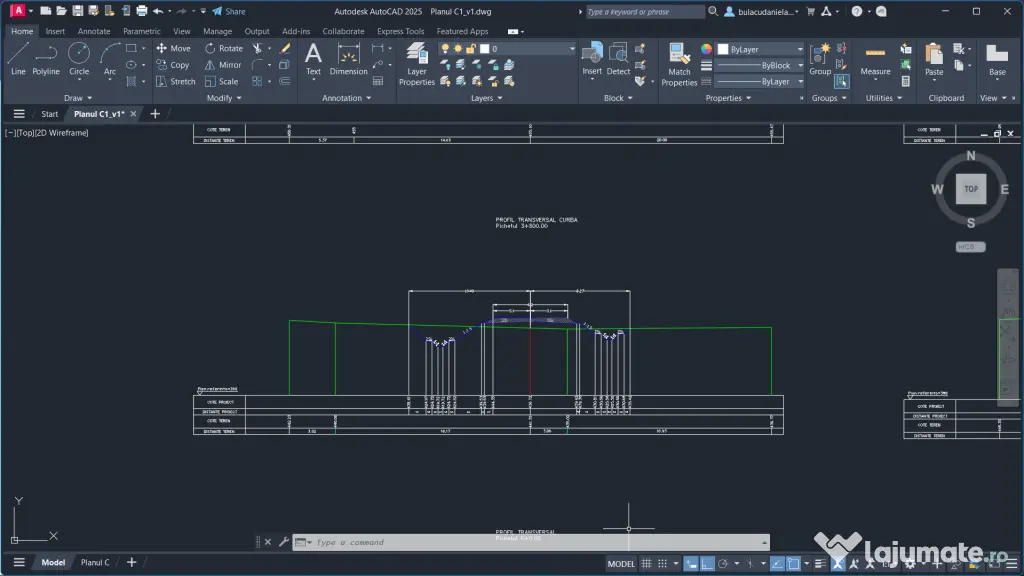Viewport: 1024px width, 576px height.
Task: Click the Mirror tool
Action: point(223,65)
